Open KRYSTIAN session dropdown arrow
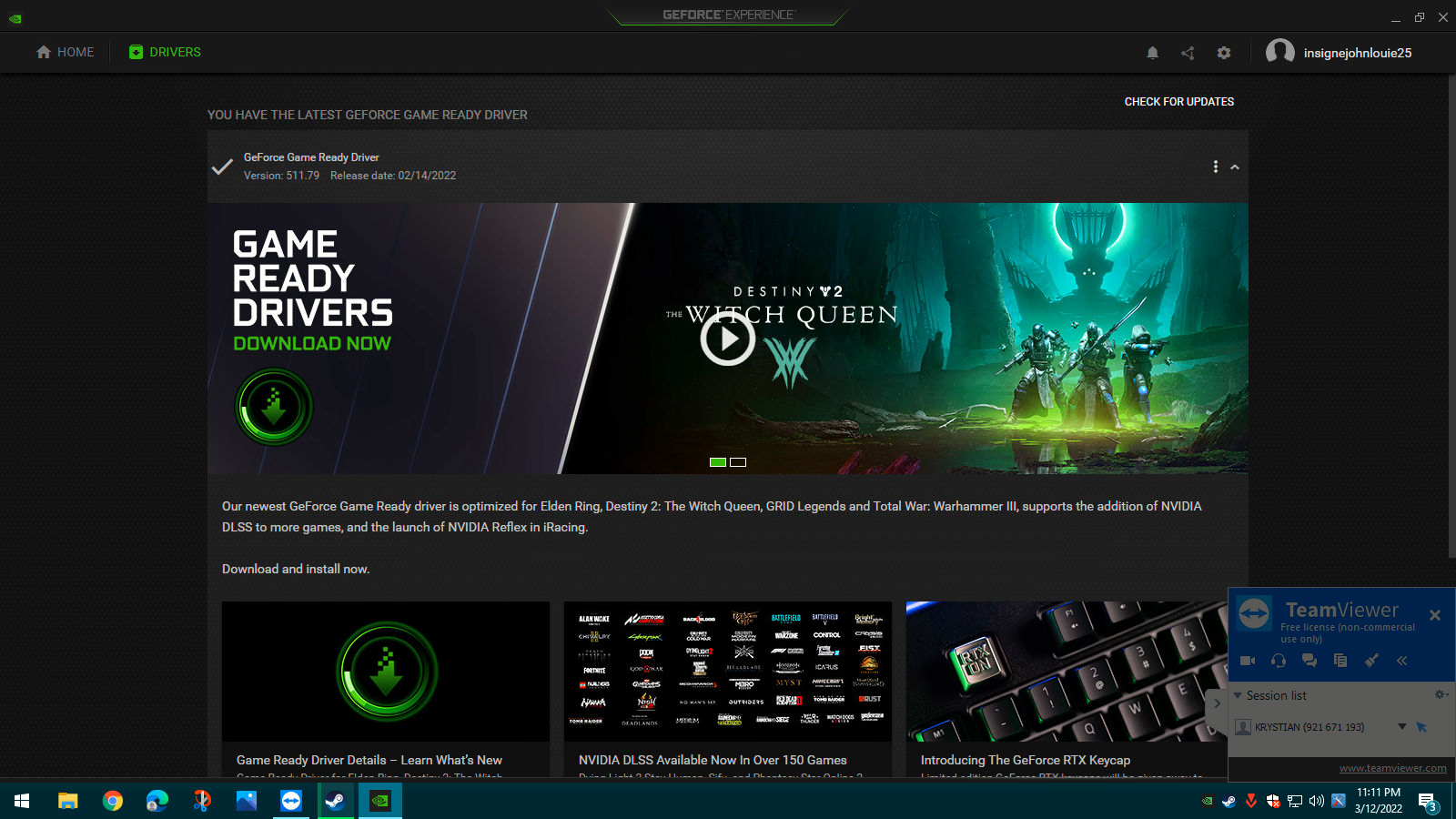The width and height of the screenshot is (1456, 819). [1402, 726]
